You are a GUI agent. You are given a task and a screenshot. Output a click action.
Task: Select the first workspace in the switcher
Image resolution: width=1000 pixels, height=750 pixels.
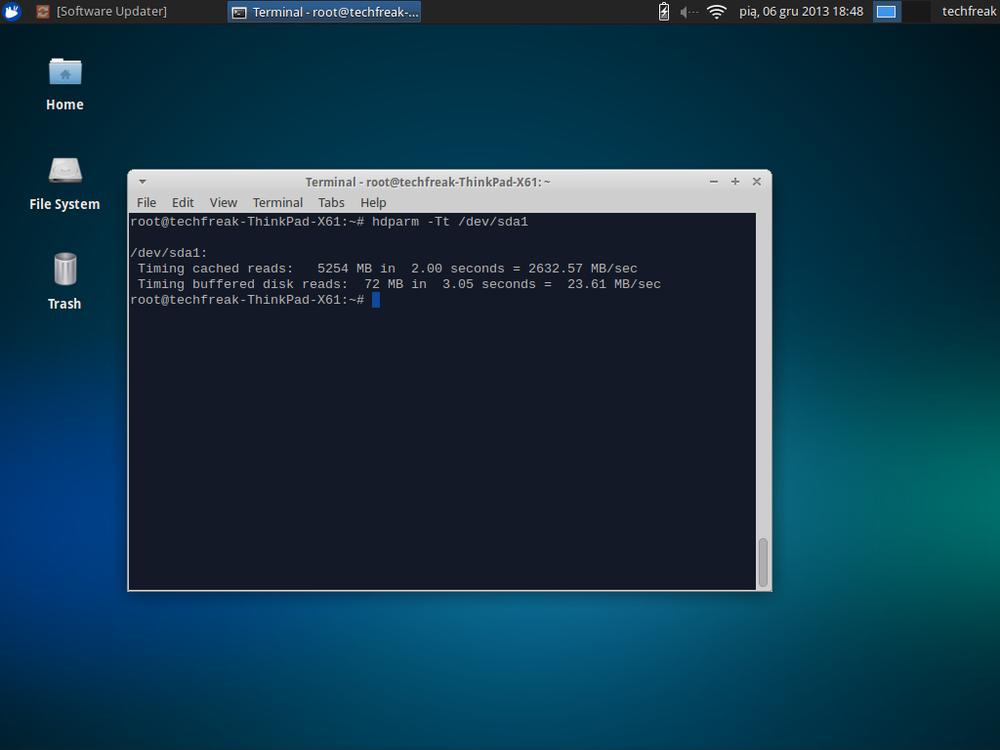(886, 11)
